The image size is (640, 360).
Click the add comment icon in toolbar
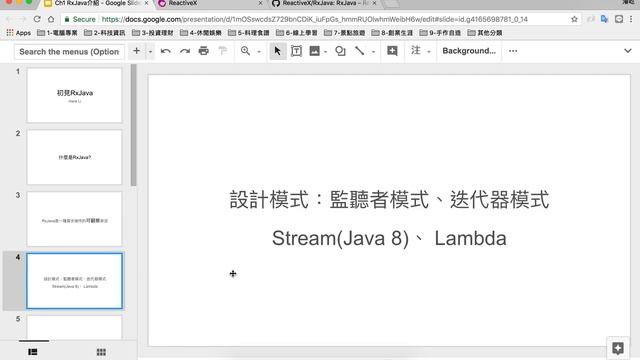[392, 51]
